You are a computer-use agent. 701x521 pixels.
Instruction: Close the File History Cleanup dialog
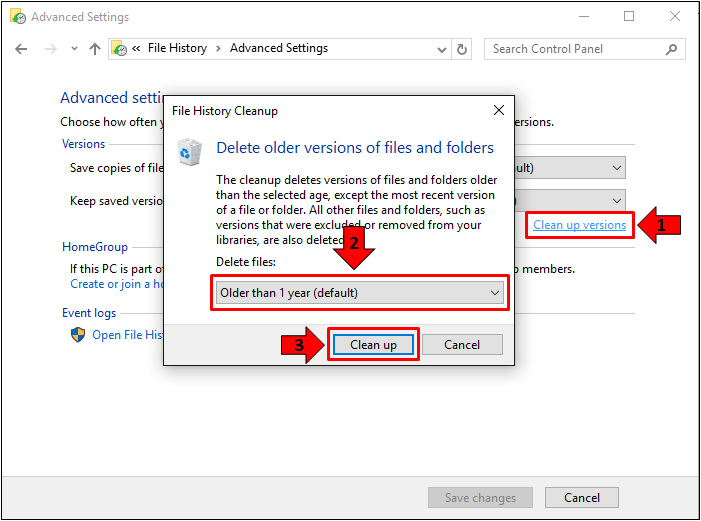tap(498, 110)
